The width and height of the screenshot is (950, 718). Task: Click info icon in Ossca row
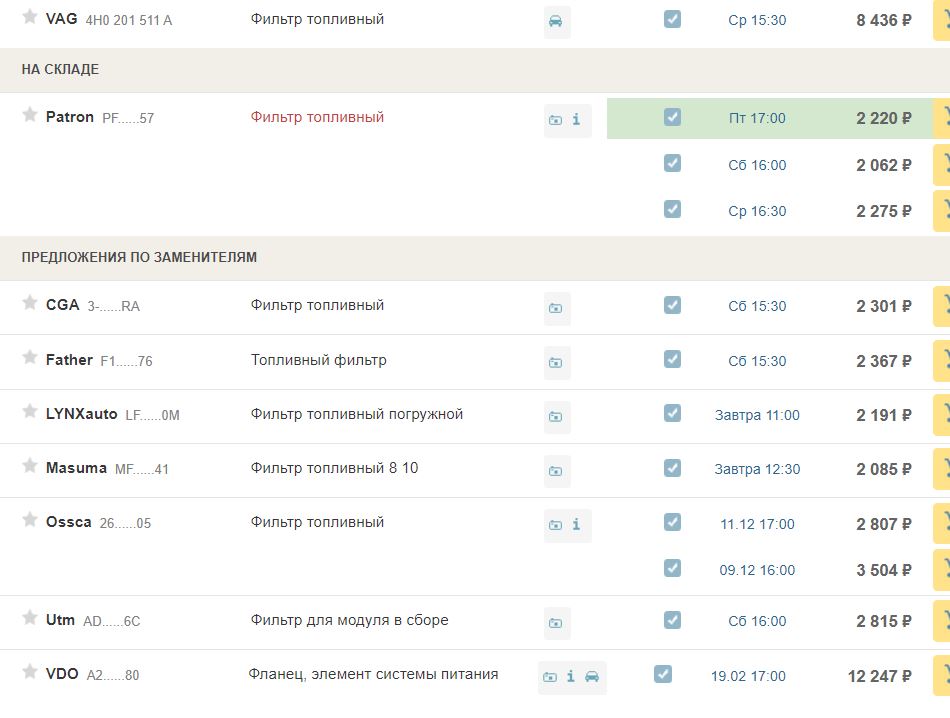[576, 524]
